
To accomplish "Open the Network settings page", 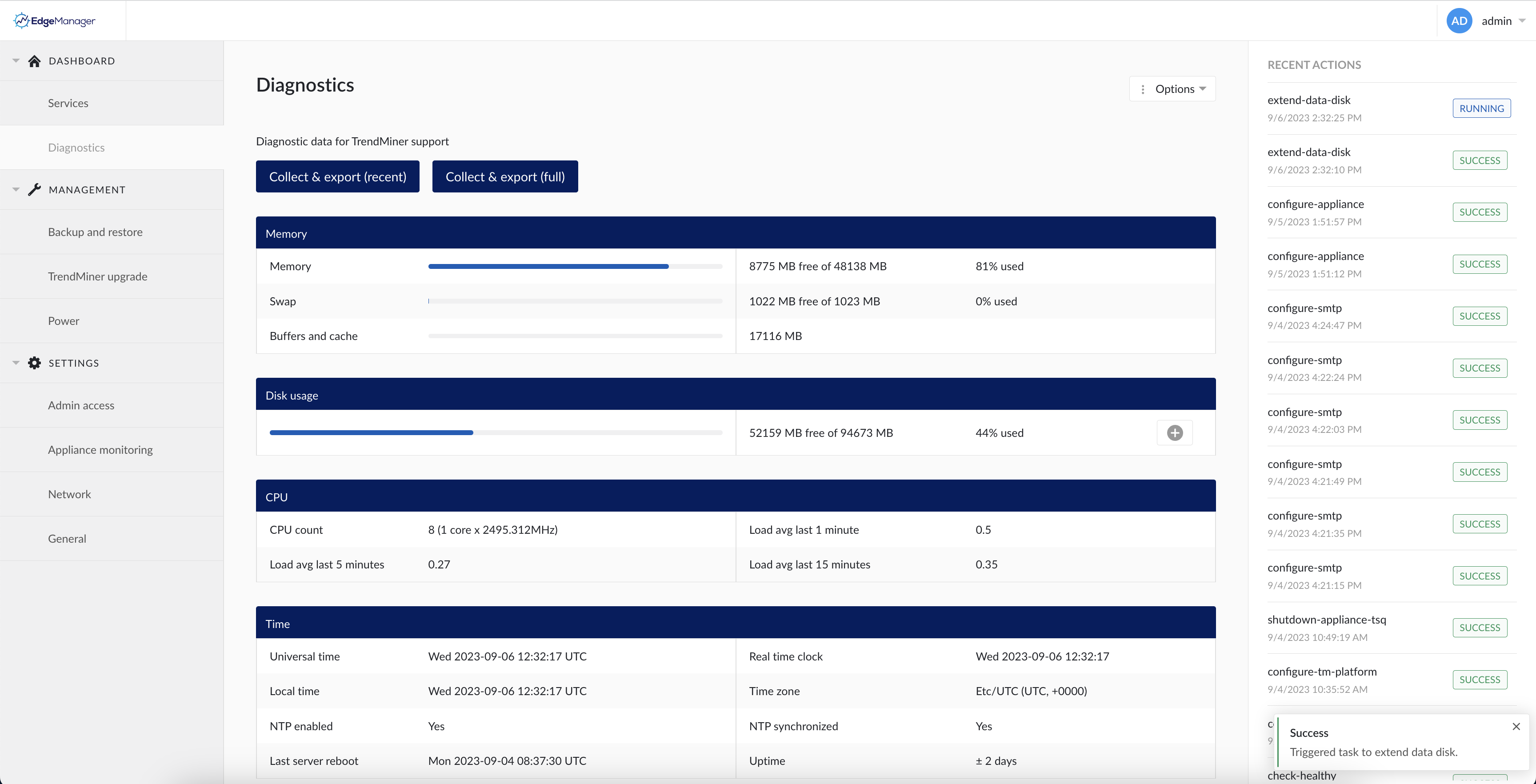I will 69,494.
